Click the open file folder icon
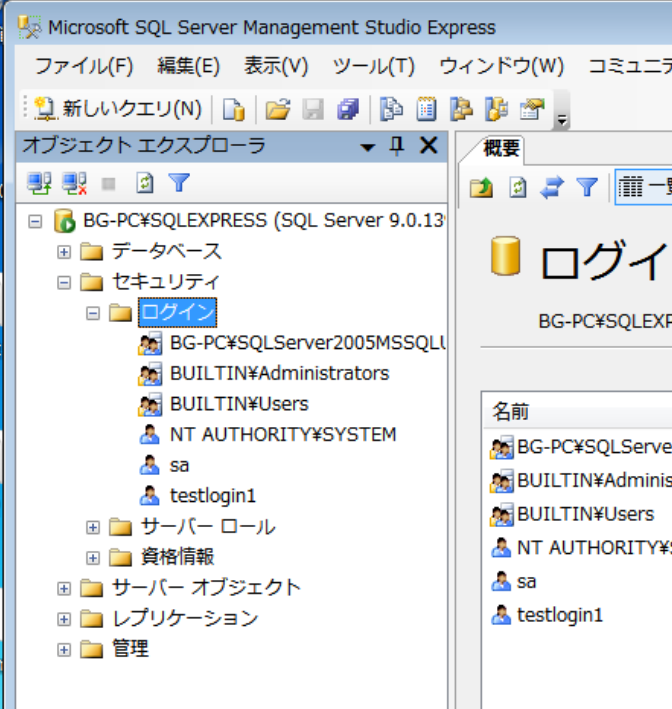 pyautogui.click(x=278, y=109)
